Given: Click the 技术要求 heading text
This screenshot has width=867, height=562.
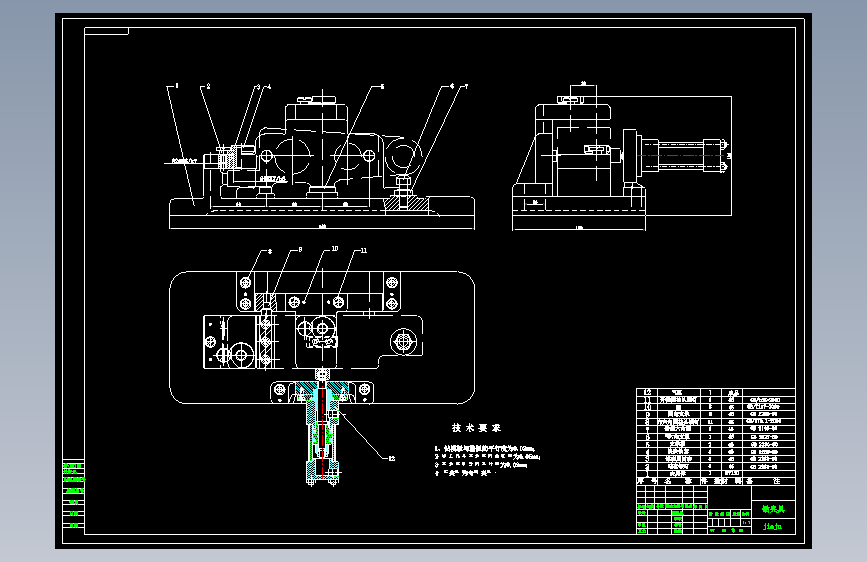Looking at the screenshot, I should (476, 428).
